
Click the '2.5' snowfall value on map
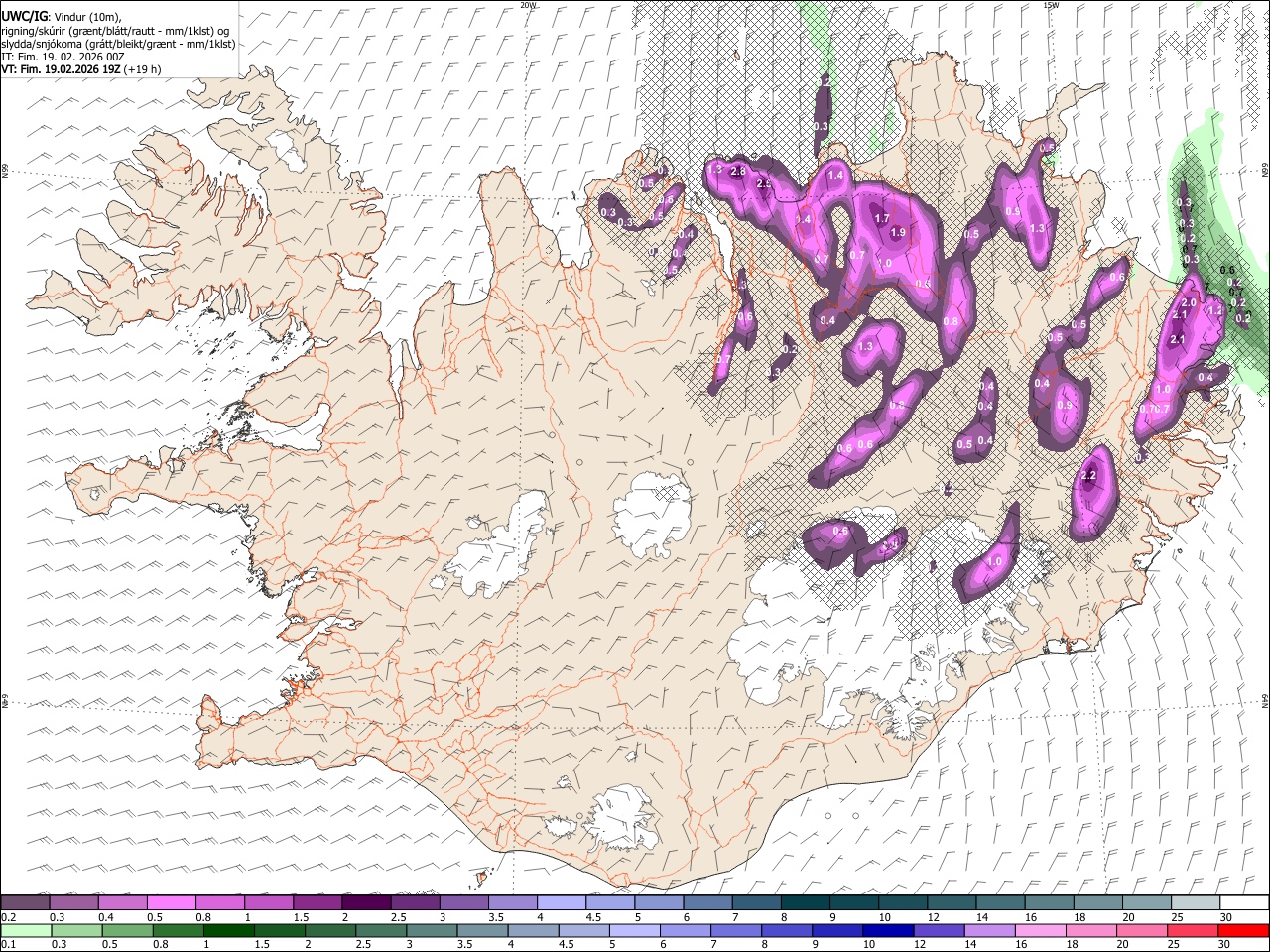(x=765, y=184)
